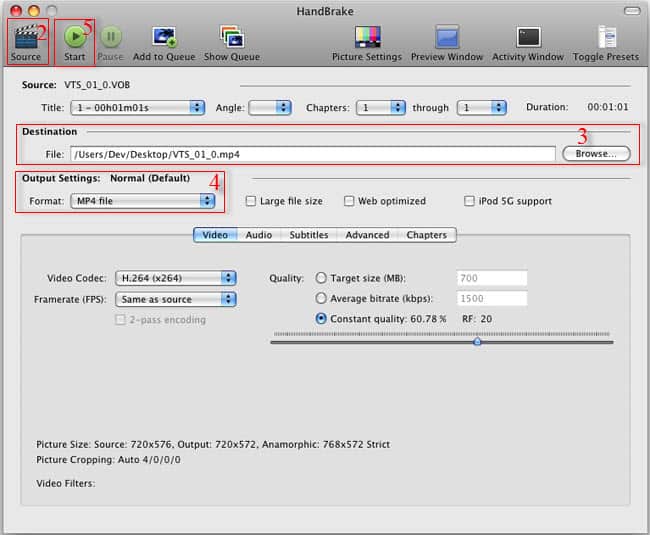
Task: Click the Toggle Presets icon
Action: 607,37
